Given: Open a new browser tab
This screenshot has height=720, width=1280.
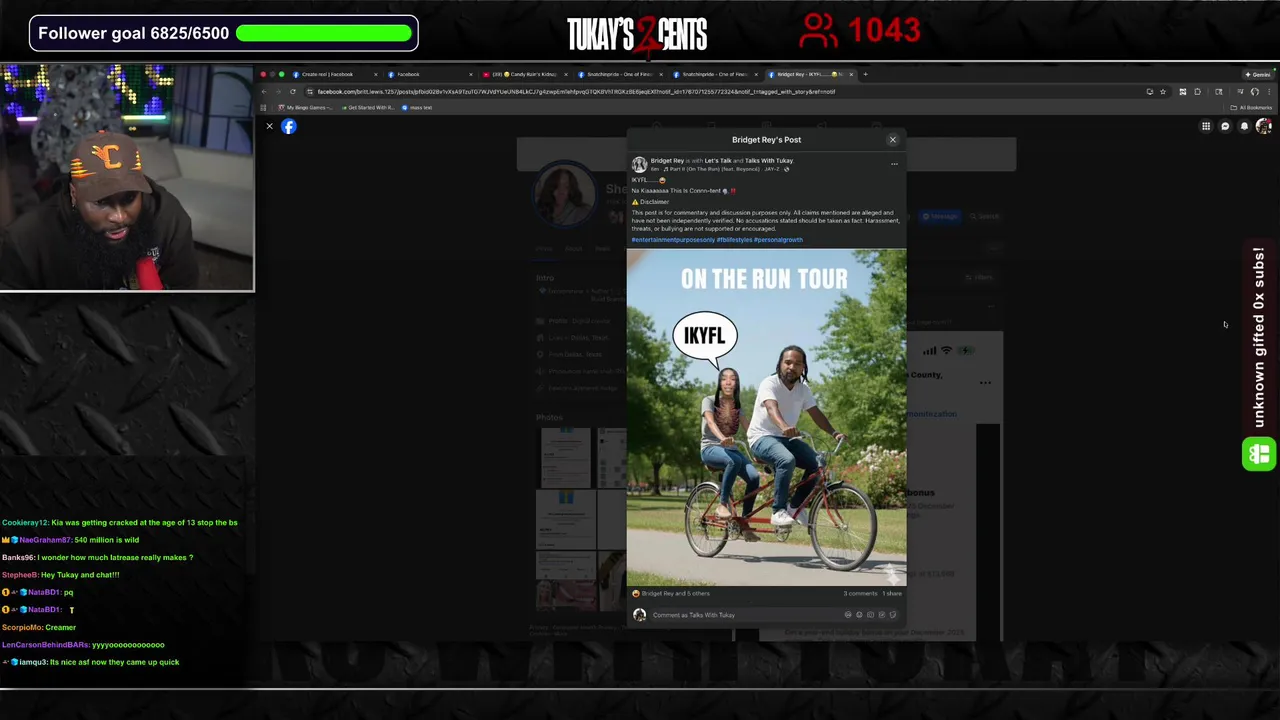Looking at the screenshot, I should [x=866, y=74].
